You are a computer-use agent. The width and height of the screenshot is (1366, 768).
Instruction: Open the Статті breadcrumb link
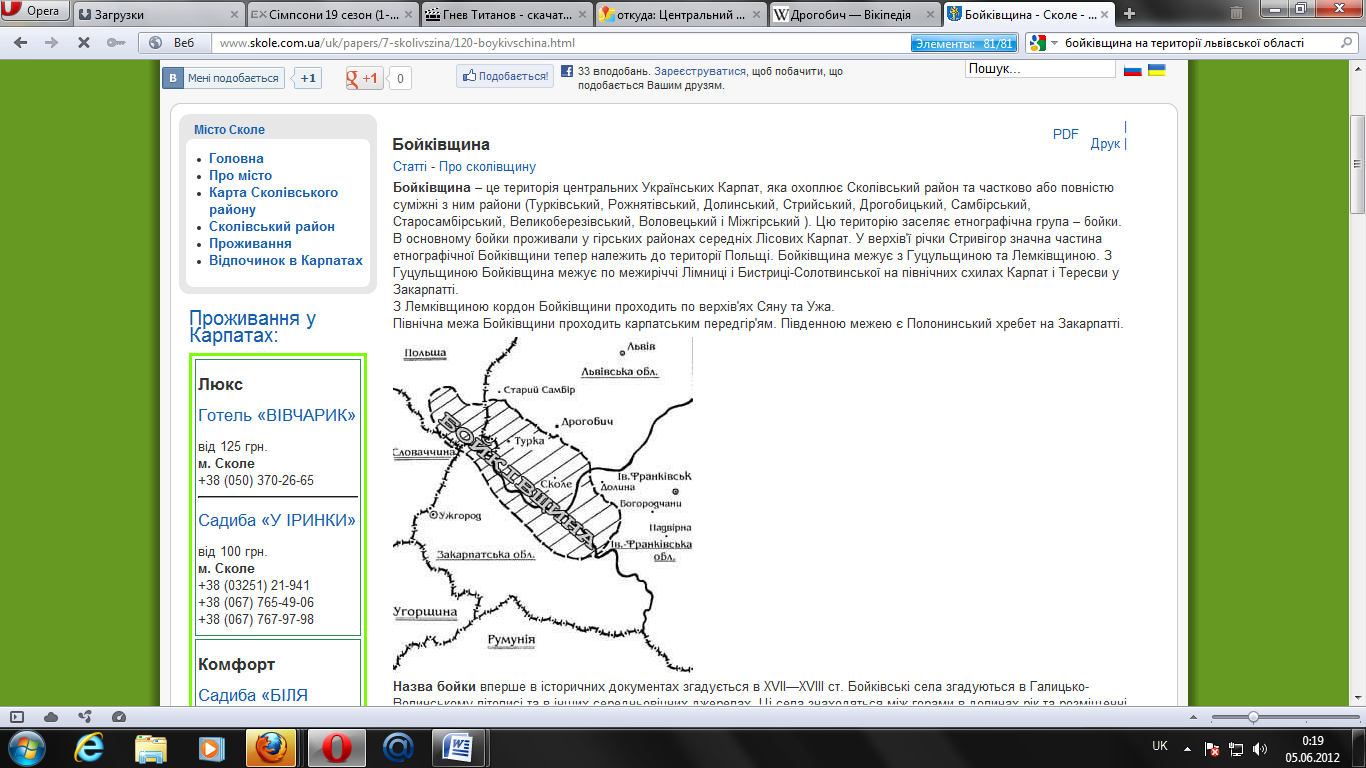pos(410,167)
